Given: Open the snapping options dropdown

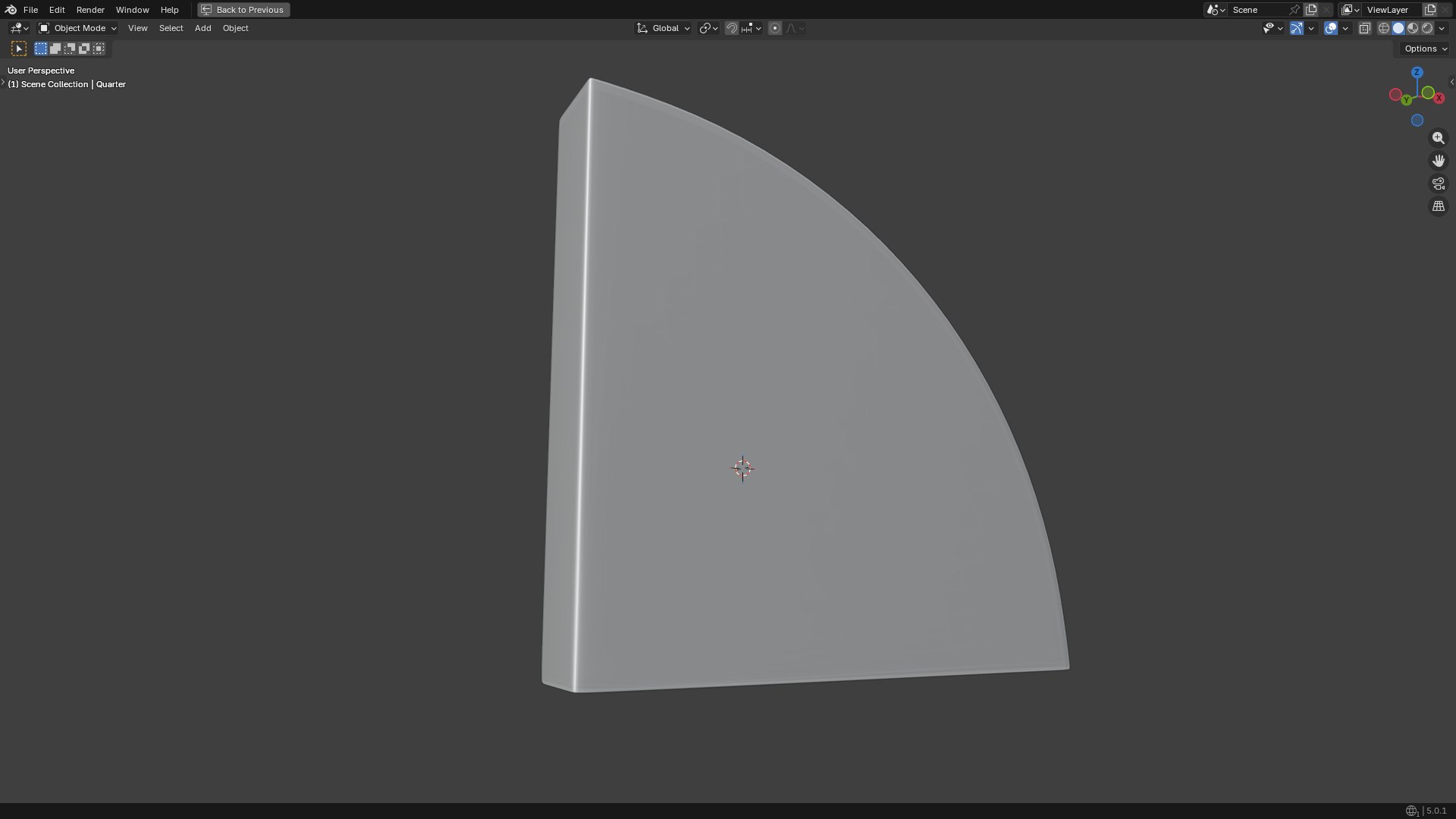Looking at the screenshot, I should point(752,28).
